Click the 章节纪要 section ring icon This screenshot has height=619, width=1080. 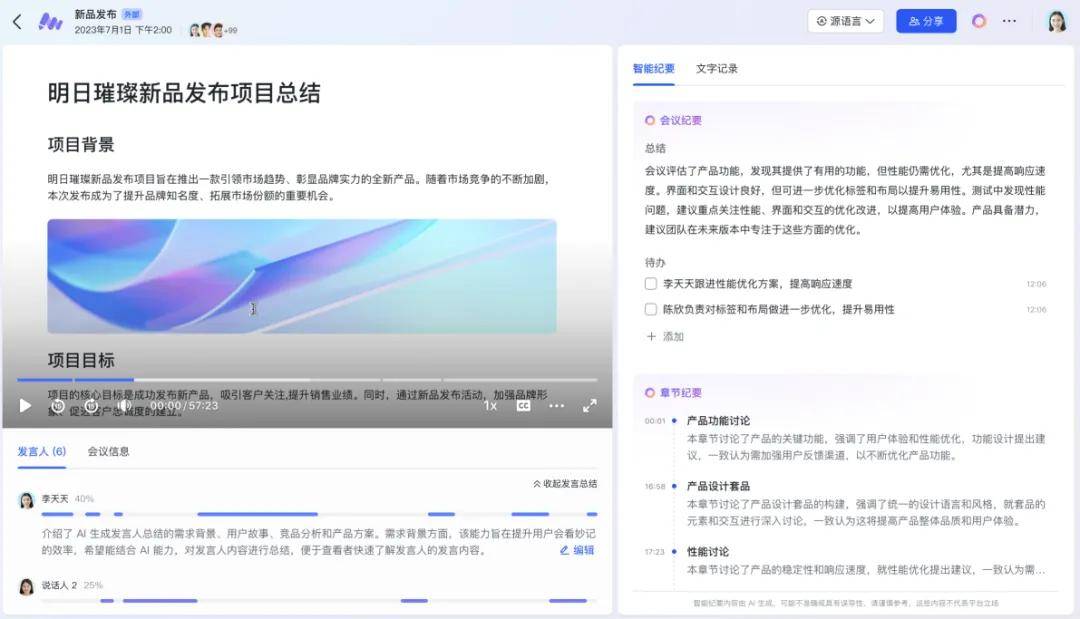[650, 393]
